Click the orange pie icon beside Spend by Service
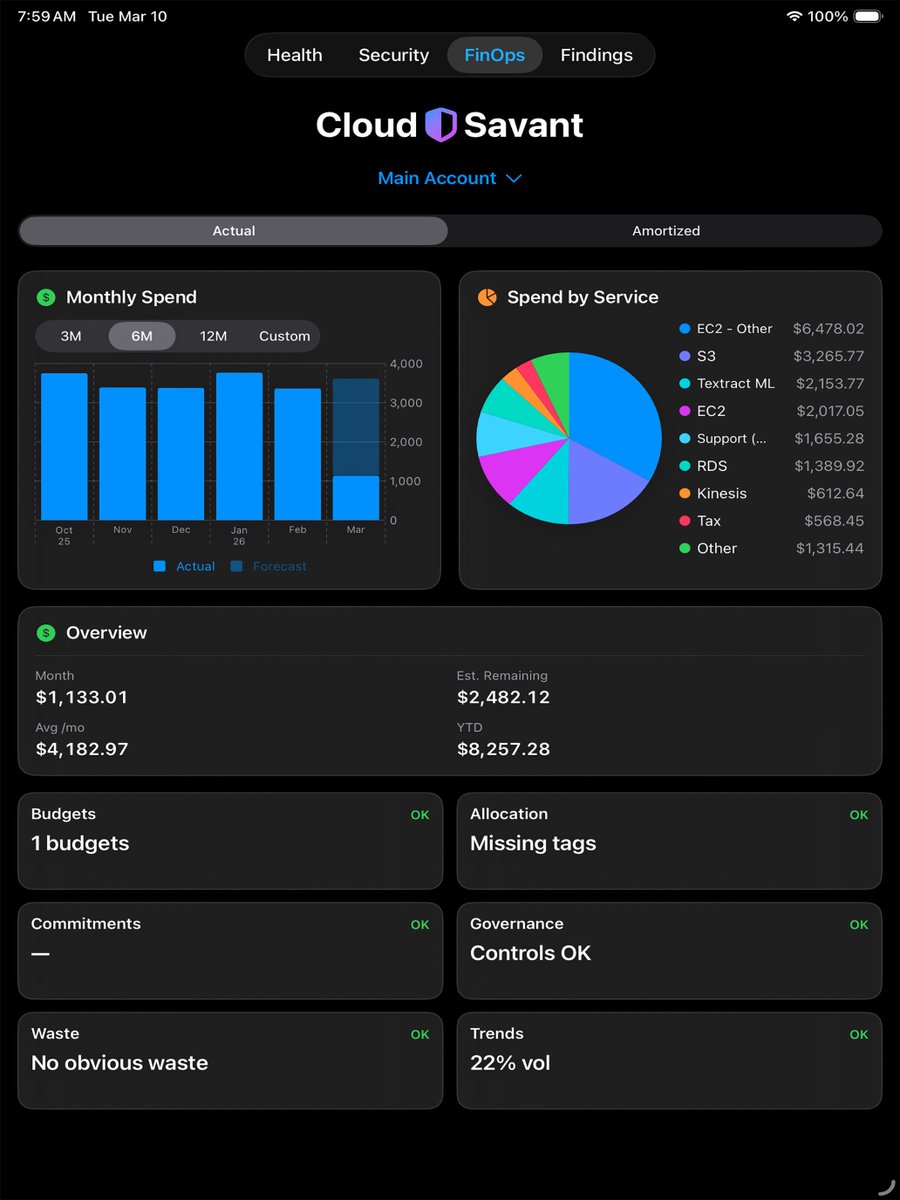This screenshot has width=900, height=1200. coord(487,297)
